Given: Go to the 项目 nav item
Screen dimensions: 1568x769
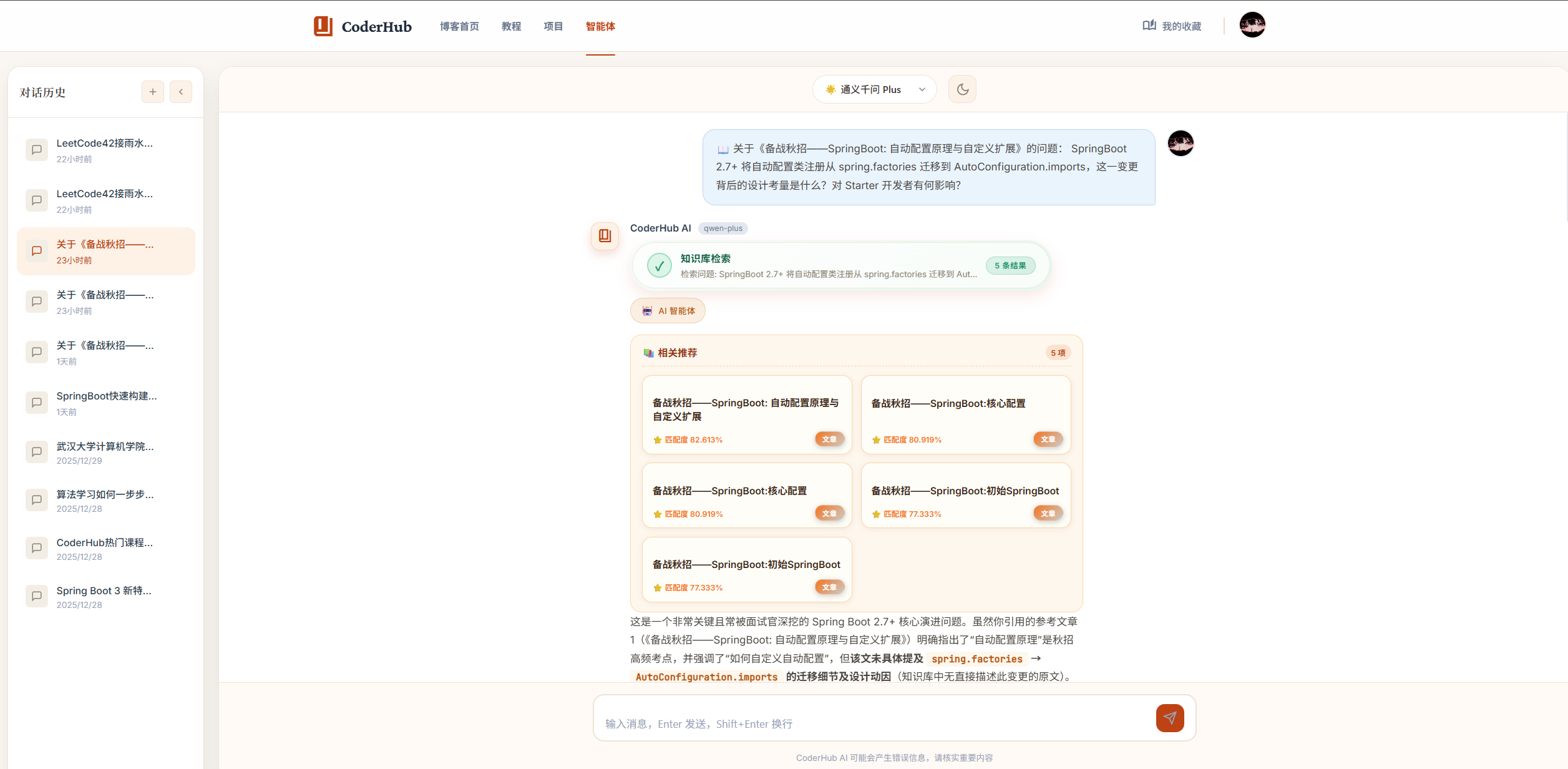Looking at the screenshot, I should (553, 26).
